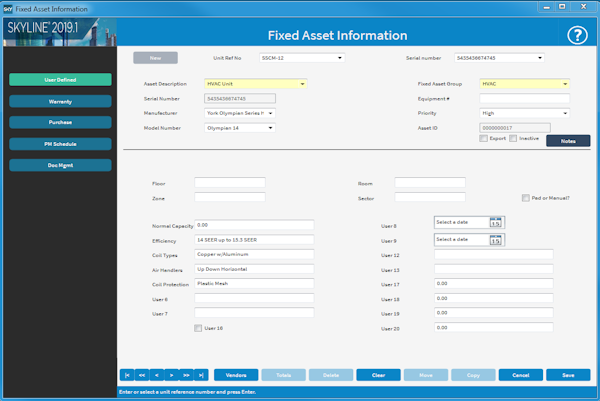Viewport: 600px width, 401px height.
Task: Click the Efficiency field
Action: 254,240
